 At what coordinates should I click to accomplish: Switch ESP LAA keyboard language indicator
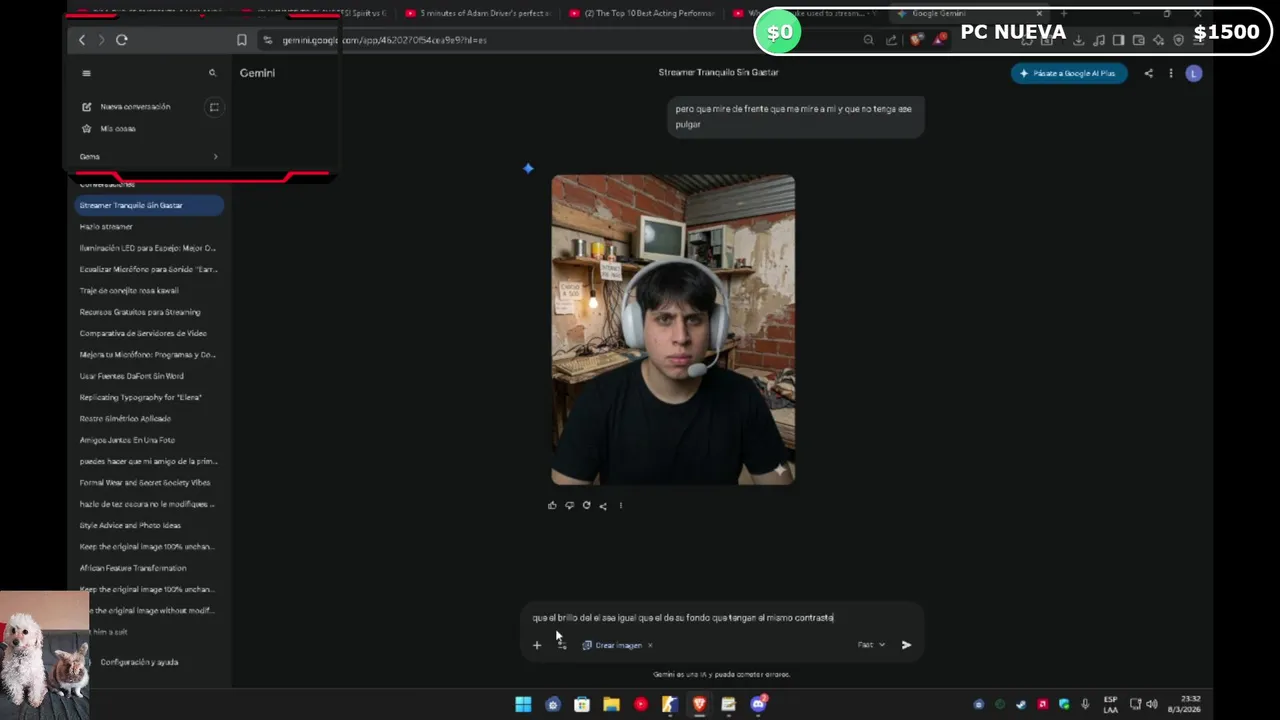click(1111, 704)
